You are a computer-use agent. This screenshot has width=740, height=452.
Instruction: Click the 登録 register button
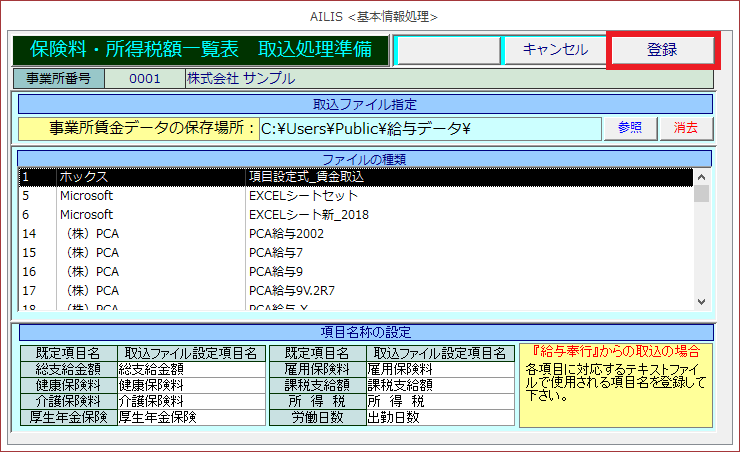pyautogui.click(x=661, y=50)
